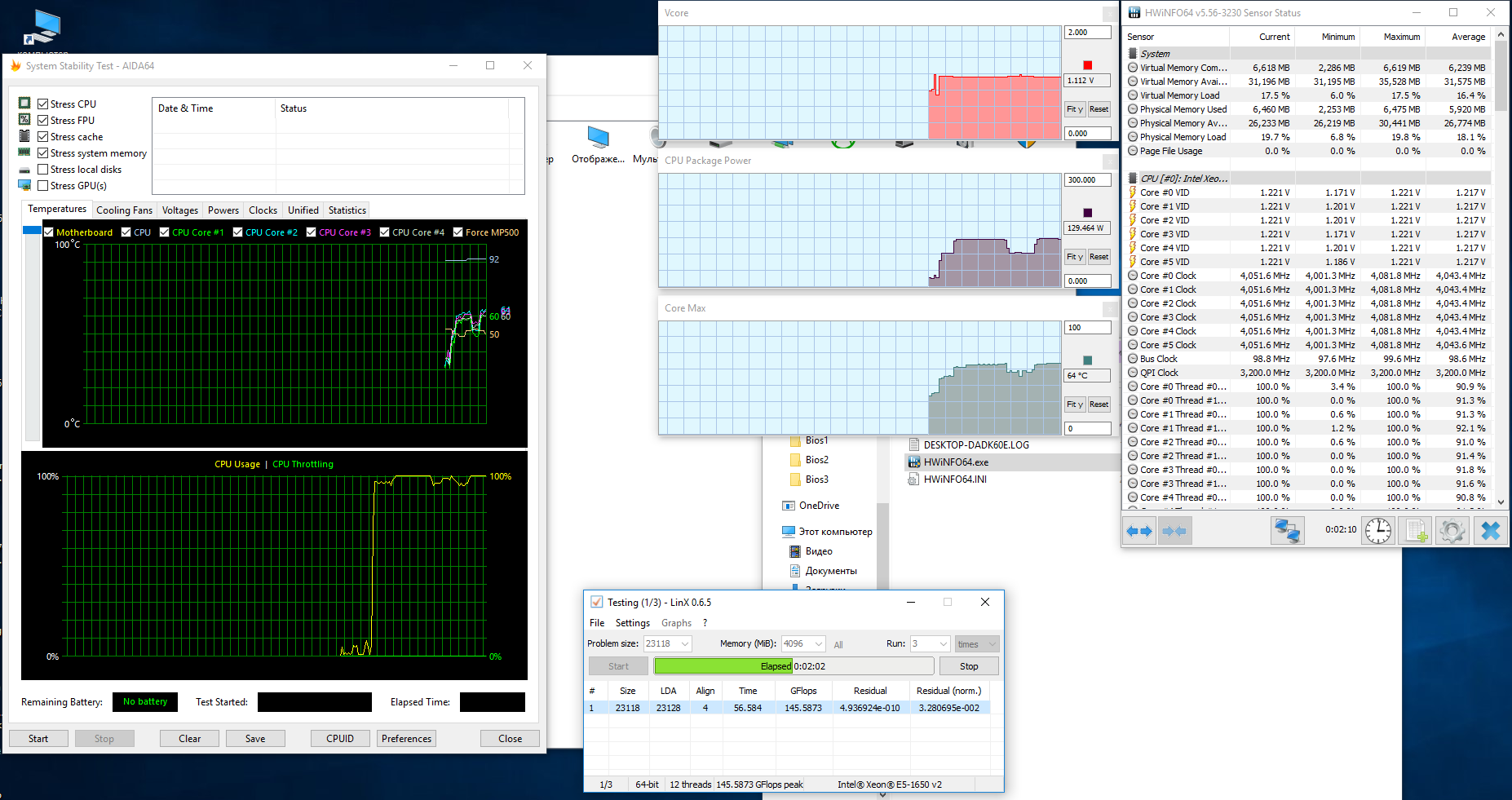Click the teal color swatch on Core Max graph

1088,360
